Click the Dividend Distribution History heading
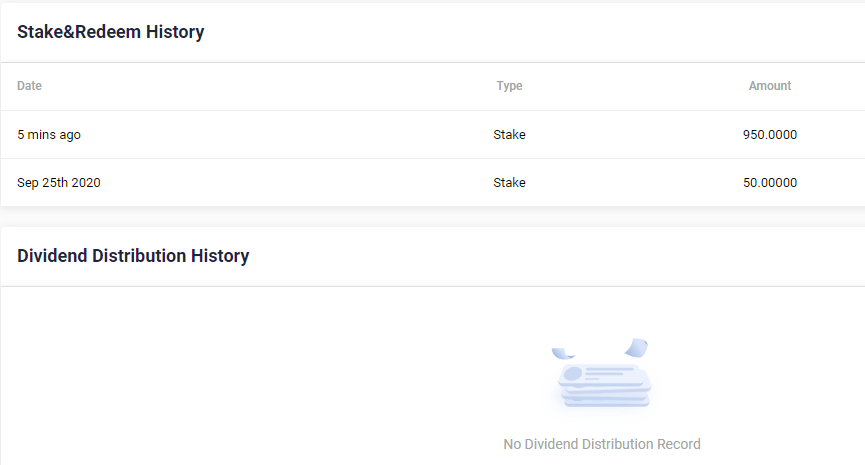The width and height of the screenshot is (865, 465). [x=133, y=256]
